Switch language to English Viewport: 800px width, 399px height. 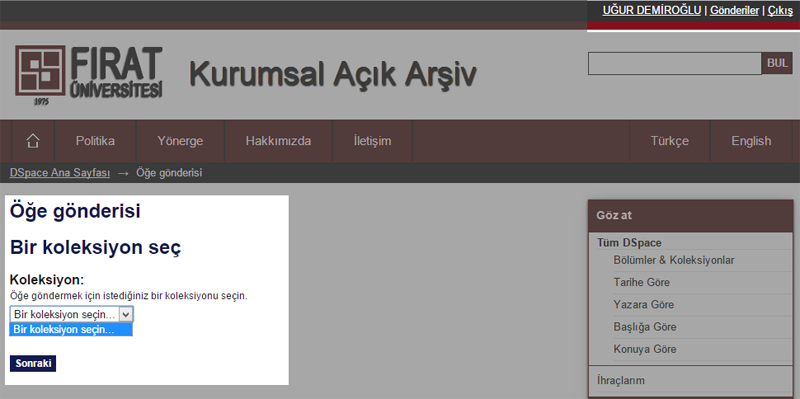[751, 141]
